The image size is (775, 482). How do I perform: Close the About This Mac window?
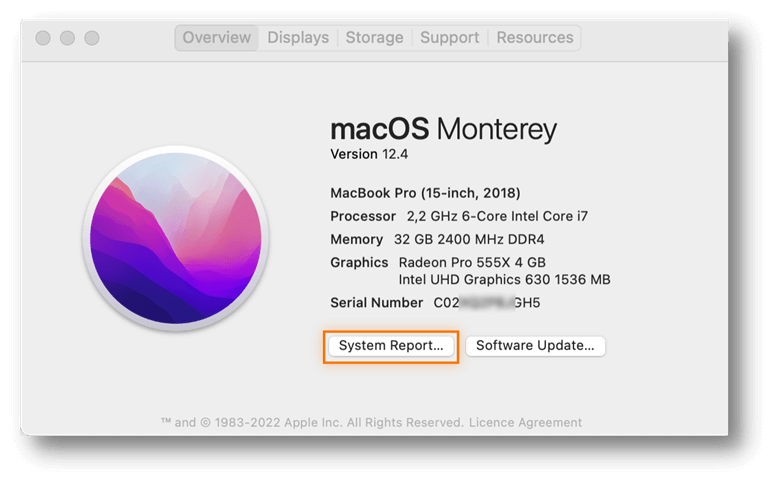point(43,38)
